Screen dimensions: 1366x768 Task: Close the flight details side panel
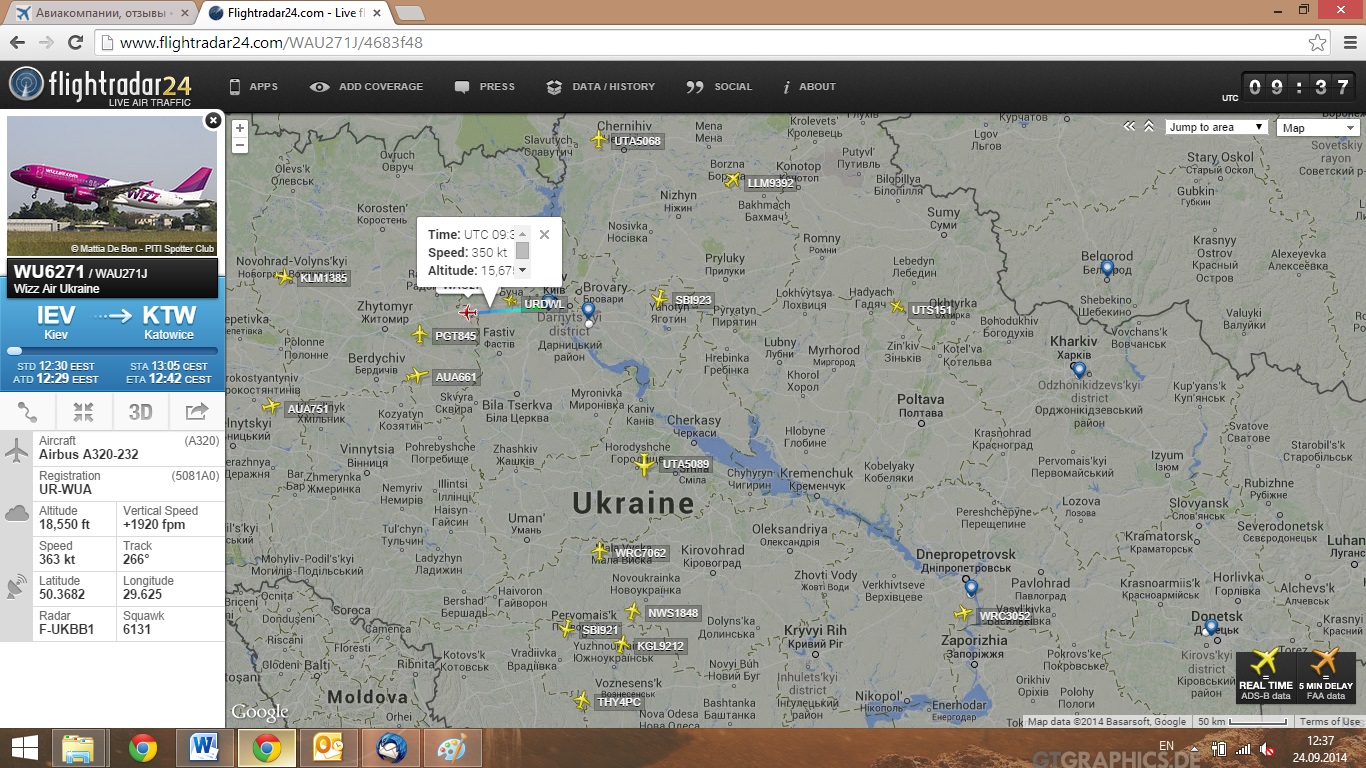click(x=212, y=121)
